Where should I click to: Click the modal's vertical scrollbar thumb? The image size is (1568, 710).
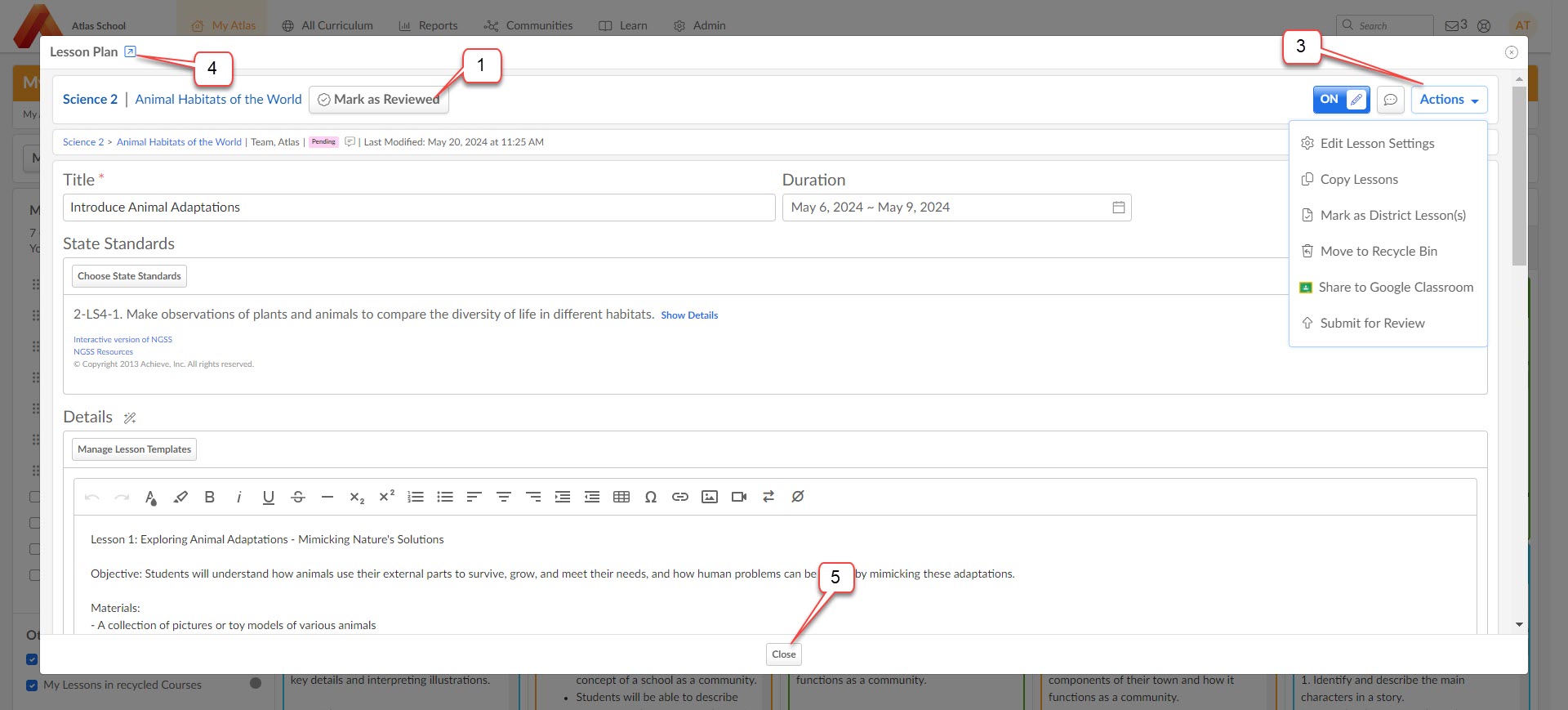pos(1519,176)
